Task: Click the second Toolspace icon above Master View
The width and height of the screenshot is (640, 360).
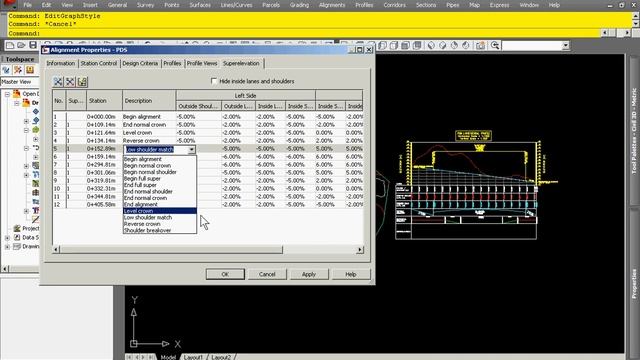Action: (x=18, y=70)
